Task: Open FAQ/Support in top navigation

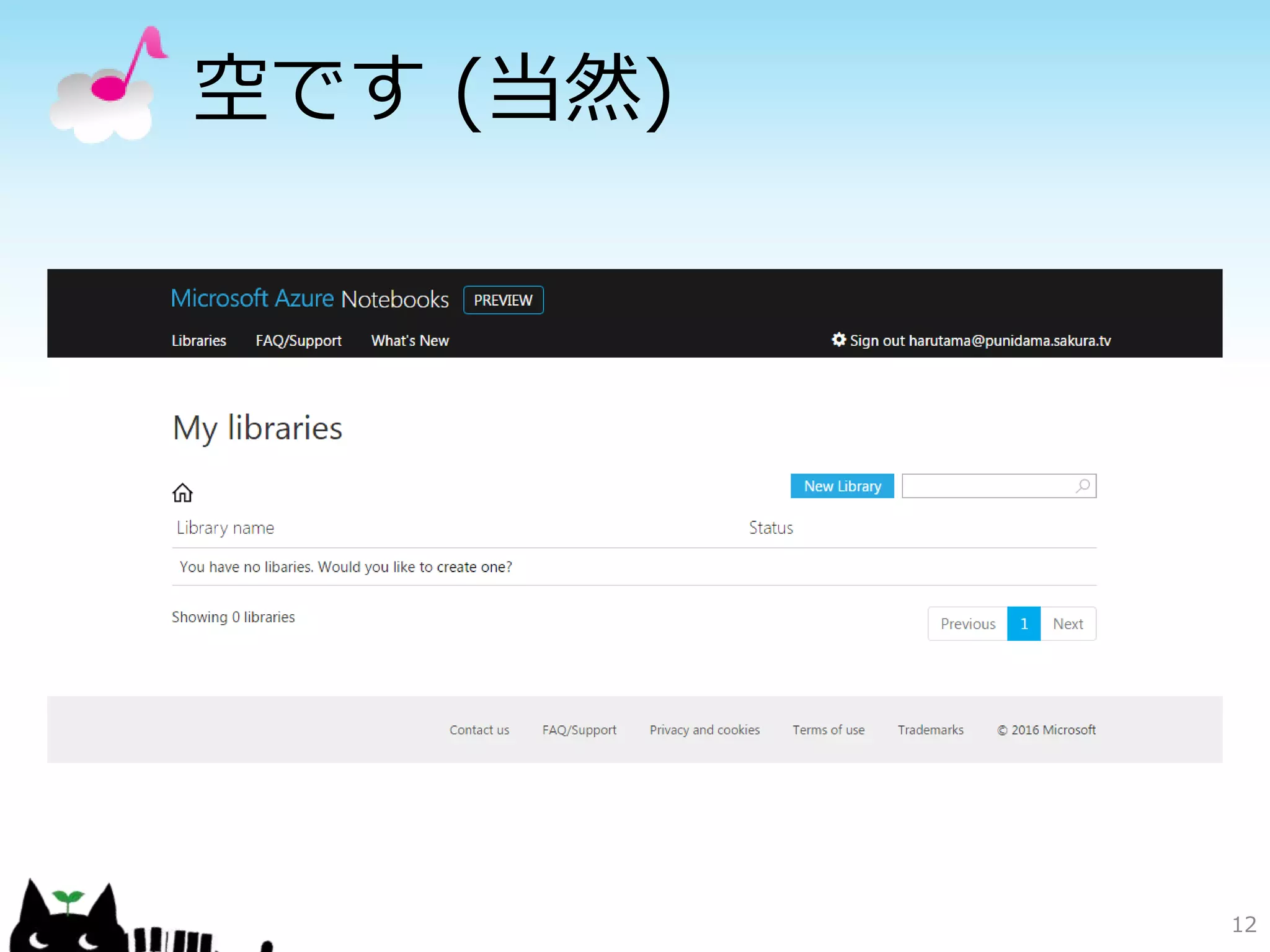Action: [x=298, y=341]
